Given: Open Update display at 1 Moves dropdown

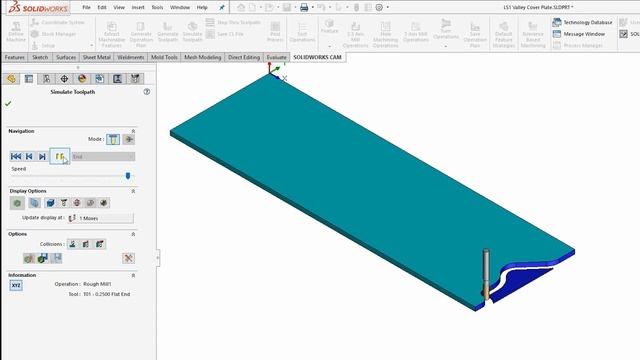Looking at the screenshot, I should click(x=101, y=218).
